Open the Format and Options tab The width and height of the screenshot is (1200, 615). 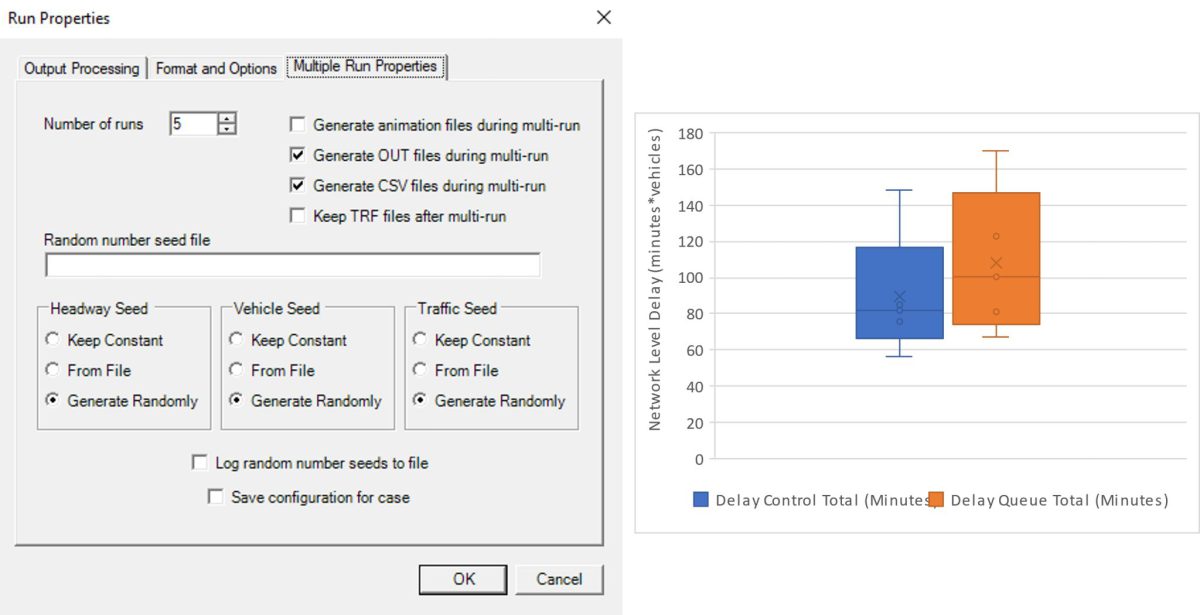(216, 68)
